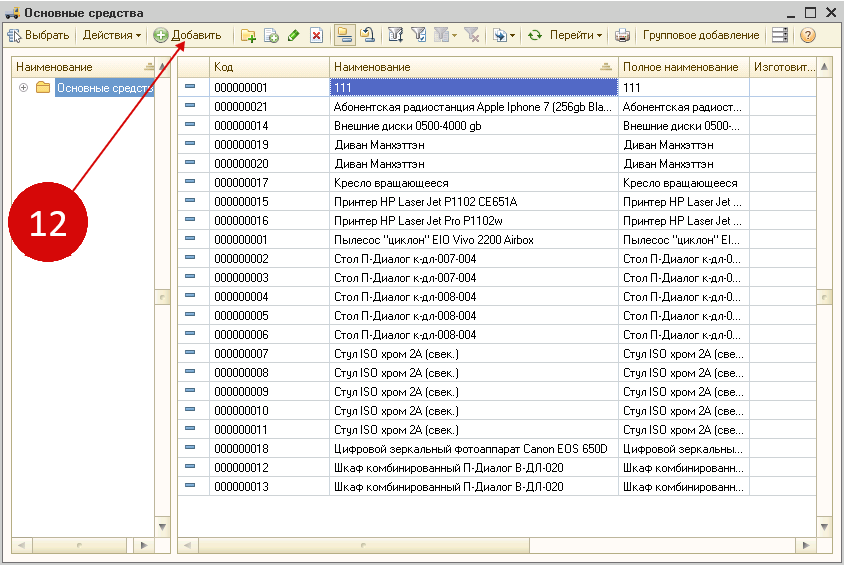Click the red X deletion mark icon
Screen dimensions: 844x565
coord(316,35)
